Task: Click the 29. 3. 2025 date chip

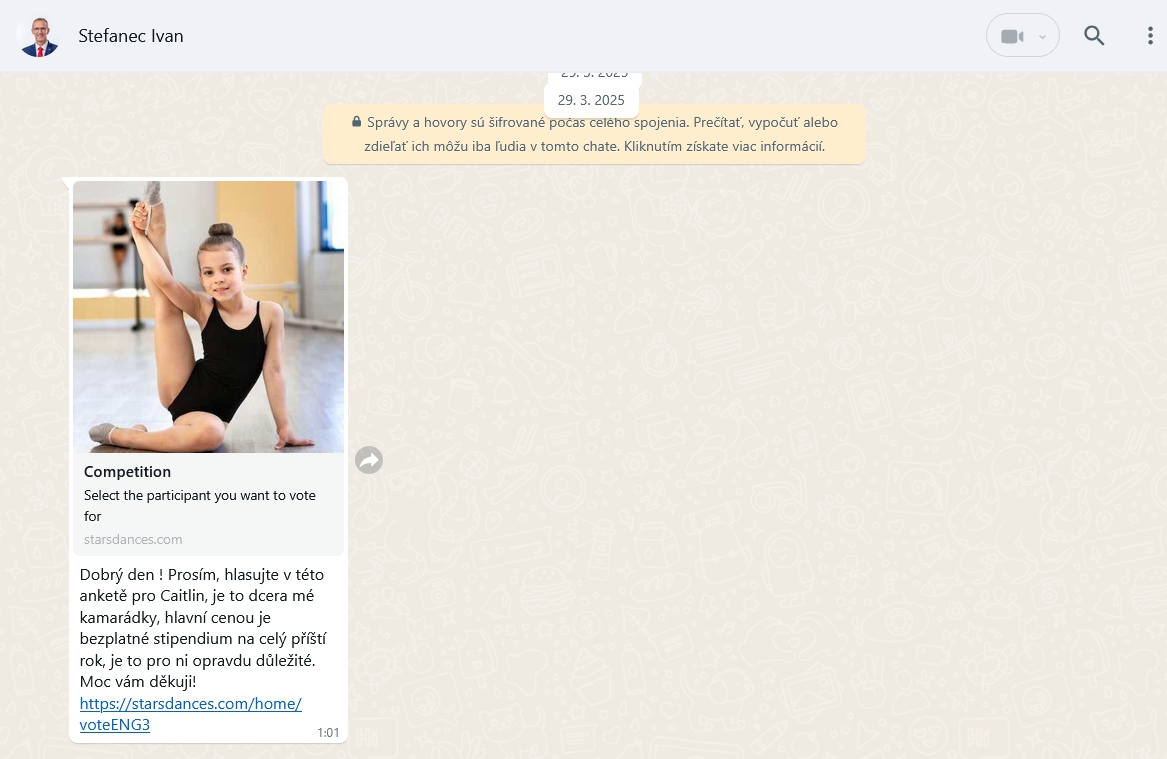Action: [591, 100]
